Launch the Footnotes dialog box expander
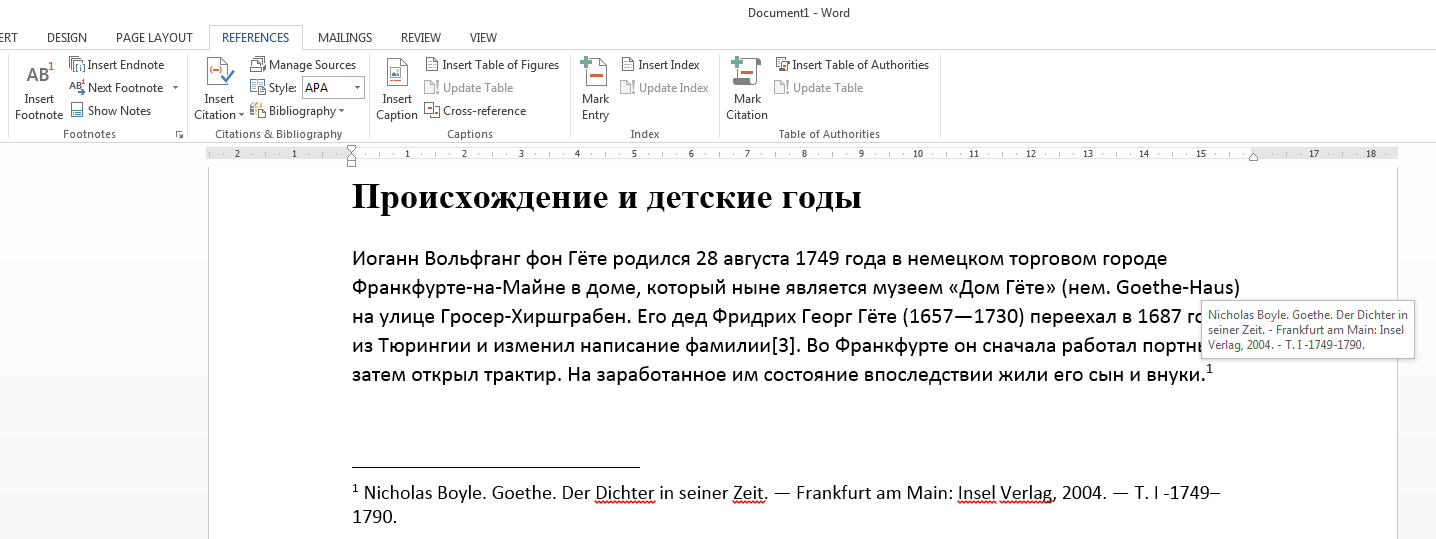This screenshot has height=539, width=1436. 180,134
